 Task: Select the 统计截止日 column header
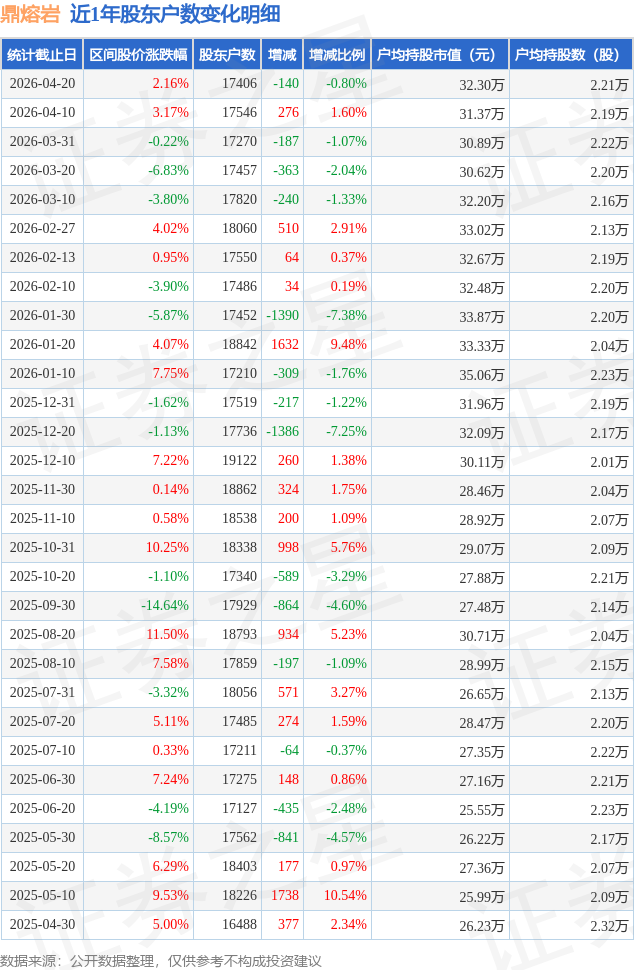pyautogui.click(x=42, y=55)
